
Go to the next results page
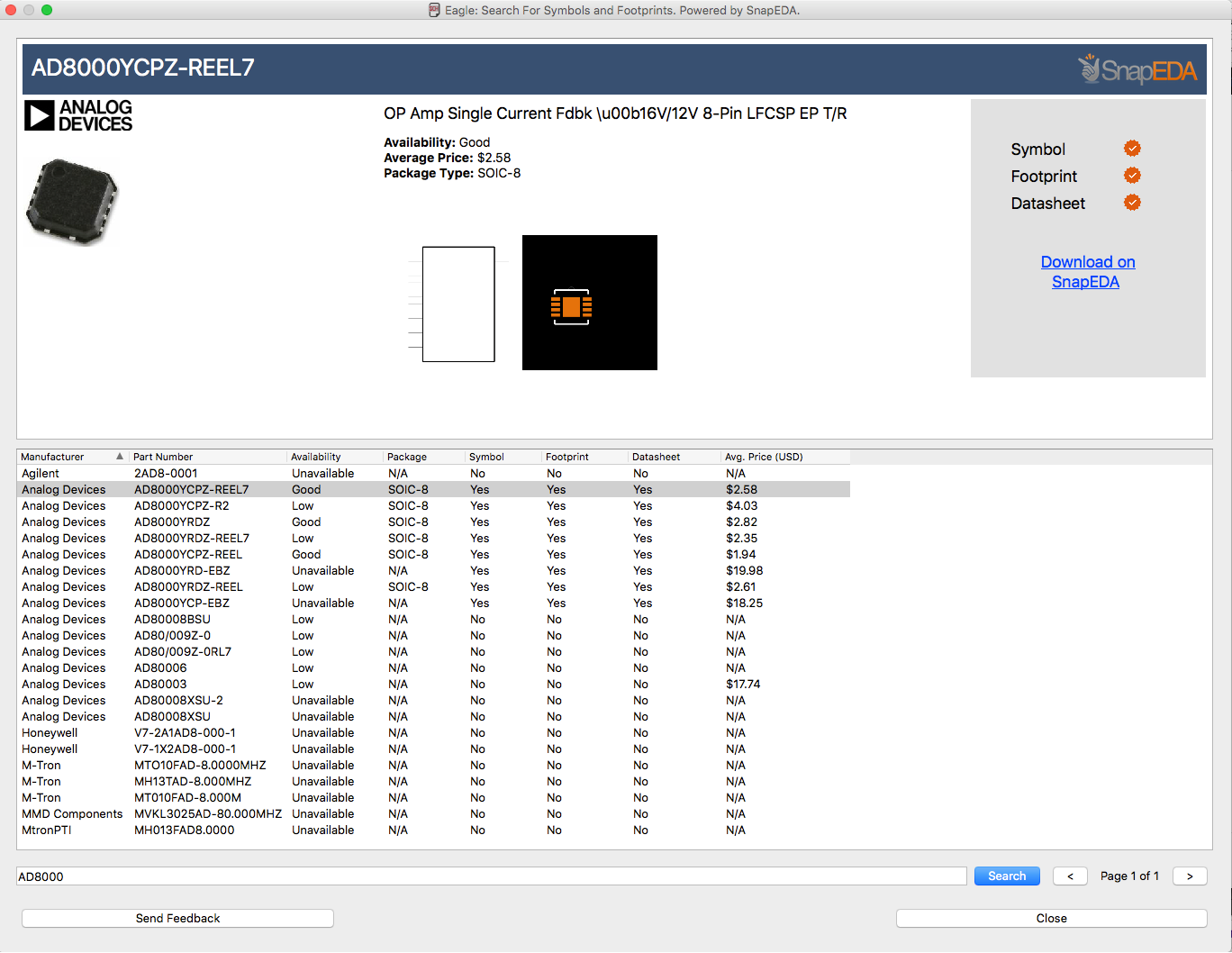tap(1189, 876)
